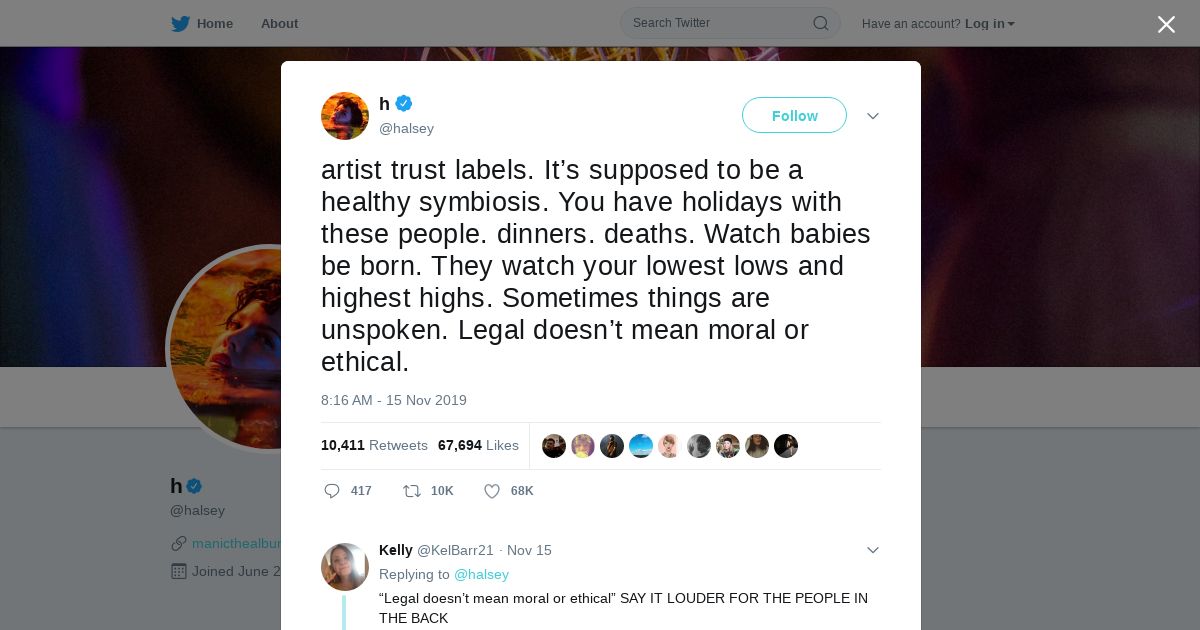Open the Log in dropdown
The width and height of the screenshot is (1200, 630).
tap(989, 24)
